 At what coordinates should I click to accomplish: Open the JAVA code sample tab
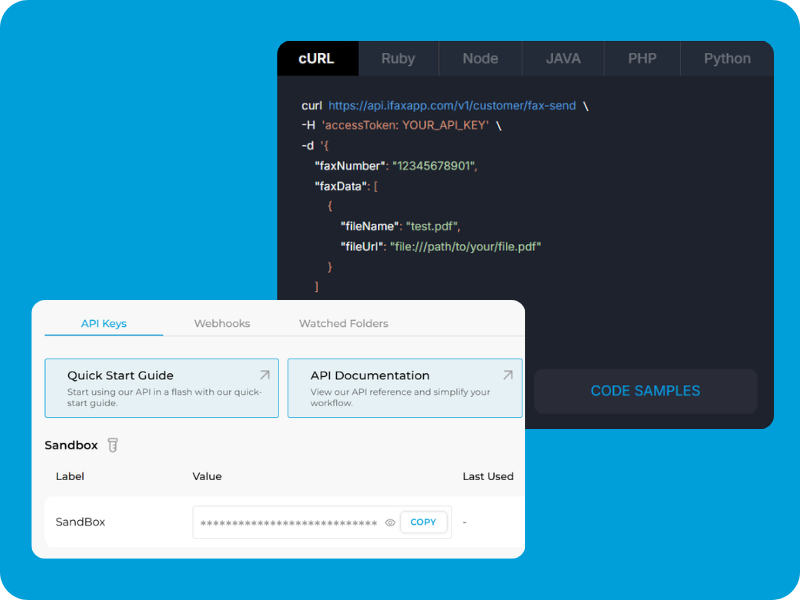pyautogui.click(x=562, y=58)
